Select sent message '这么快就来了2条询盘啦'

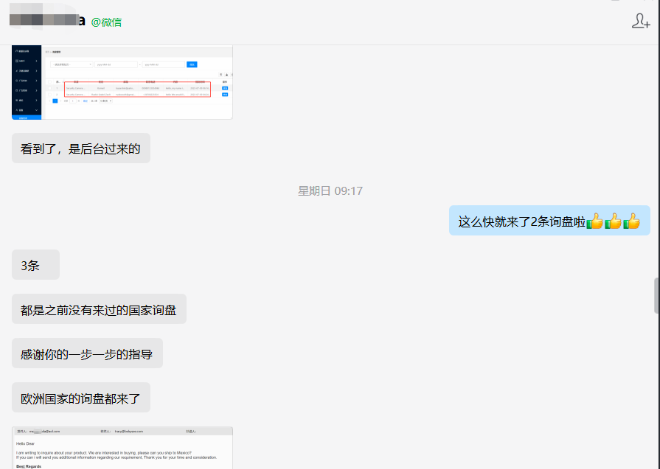coord(549,221)
